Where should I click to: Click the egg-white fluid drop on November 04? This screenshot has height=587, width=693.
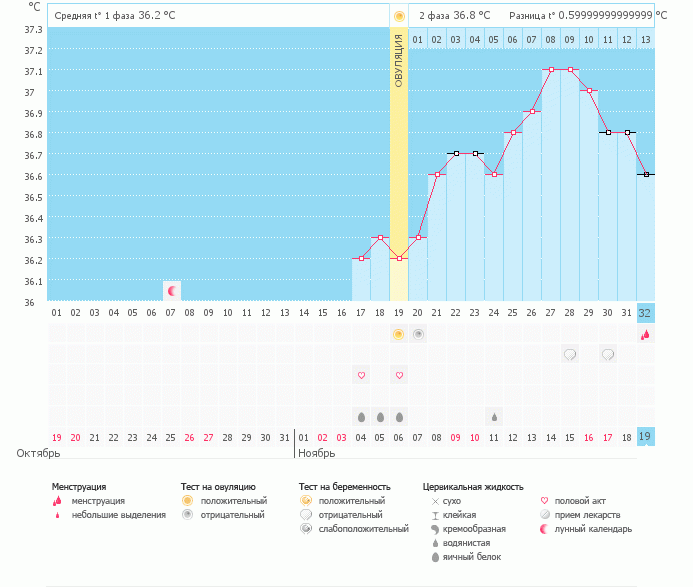pyautogui.click(x=361, y=417)
